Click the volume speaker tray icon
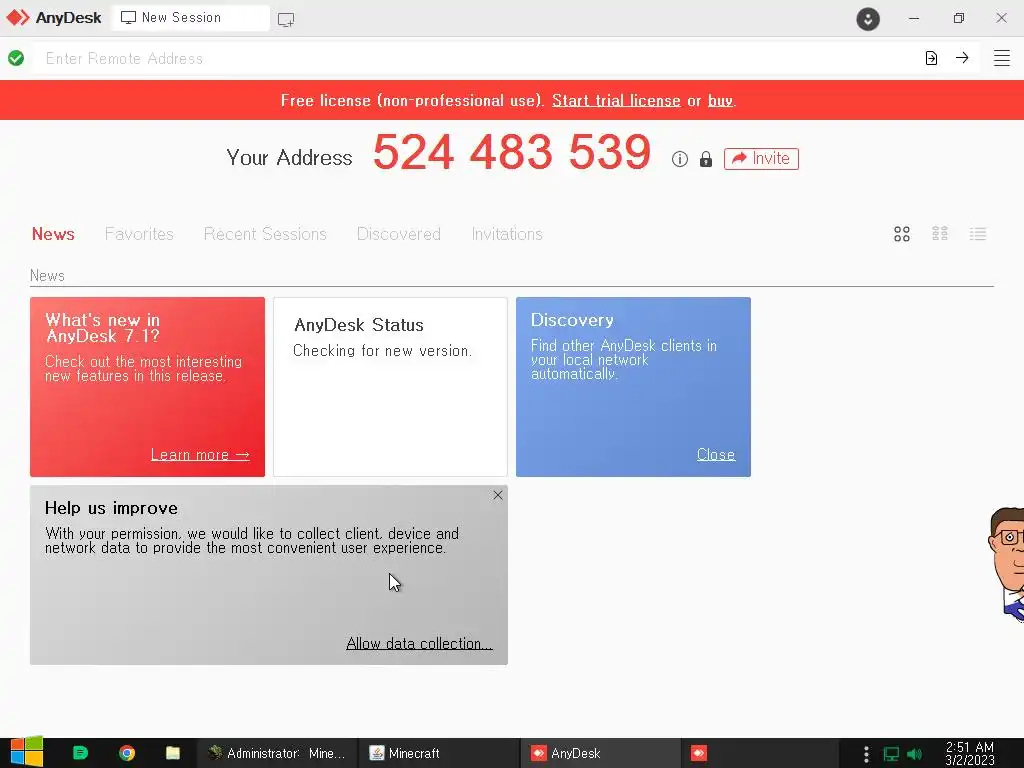Viewport: 1024px width, 768px height. pos(915,754)
